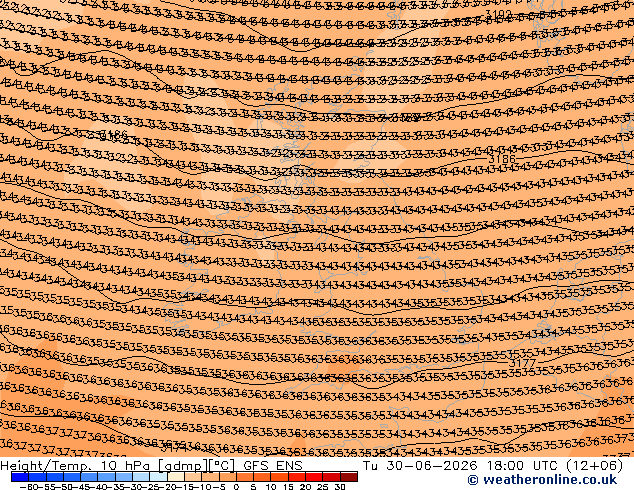634x490 pixels.
Task: Click the cream swatch between -20 and -15
Action: (x=175, y=477)
